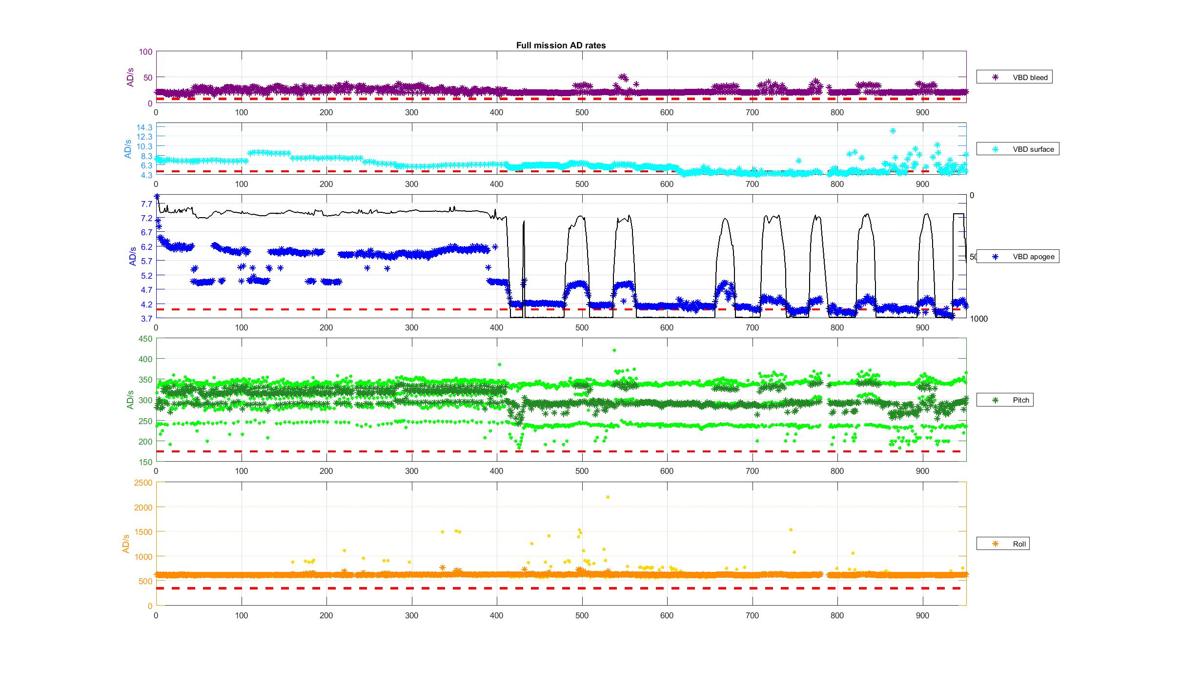Viewport: 1200px width, 681px height.
Task: Click the 7.2 y-axis tick label
Action: click(147, 218)
